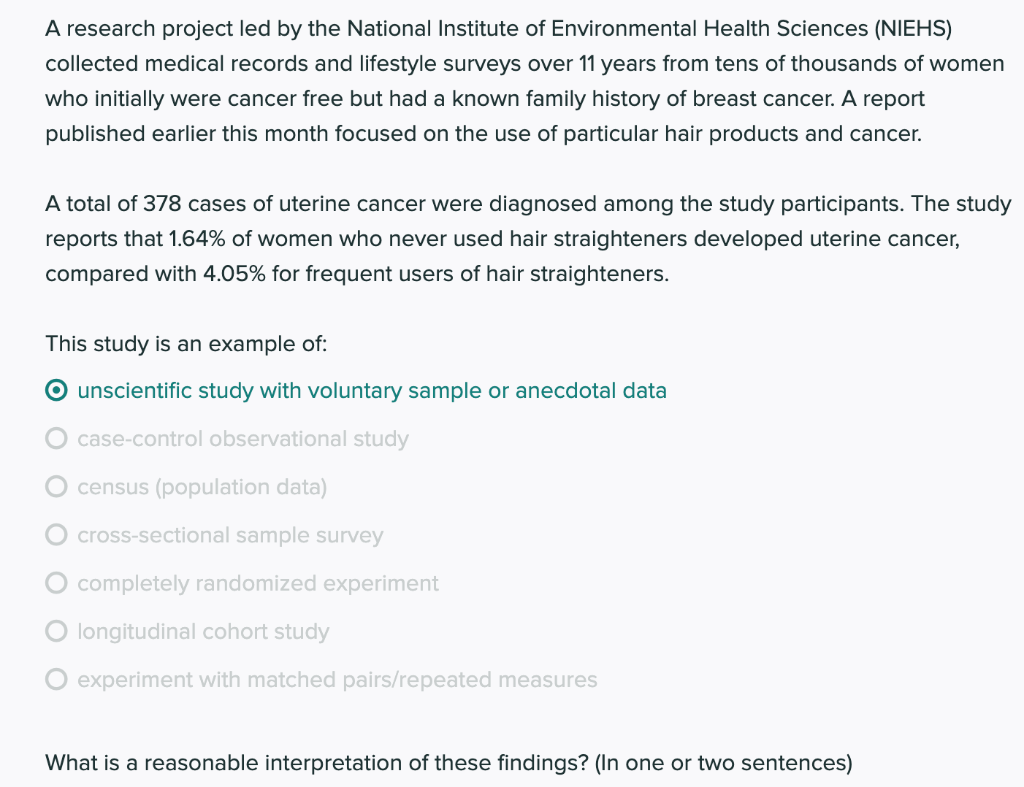Click the selected unscientific study radio button
Screen dimensions: 1024x787
[x=57, y=391]
